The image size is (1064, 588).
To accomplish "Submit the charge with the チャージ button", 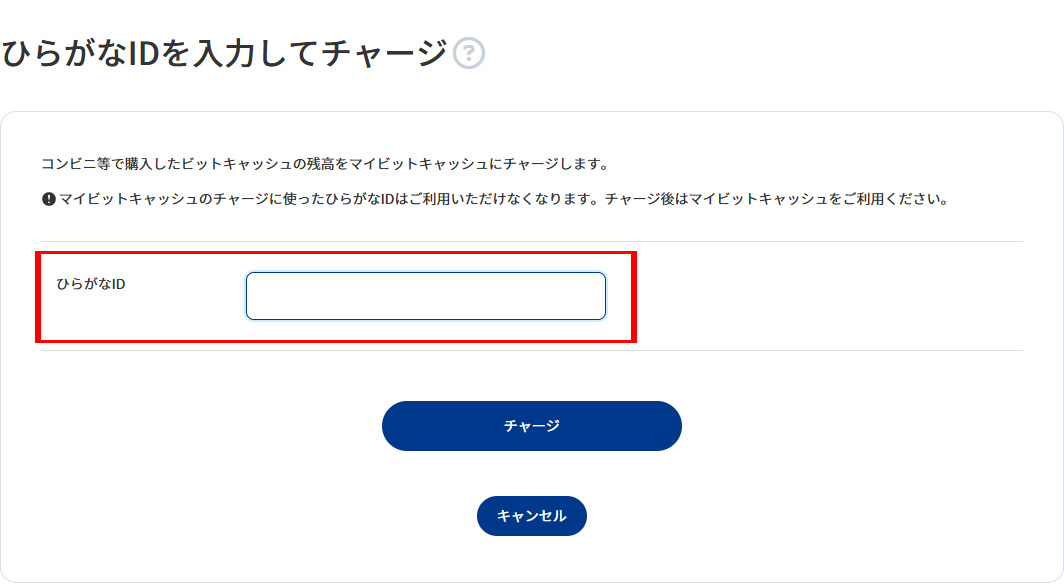I will coord(531,426).
